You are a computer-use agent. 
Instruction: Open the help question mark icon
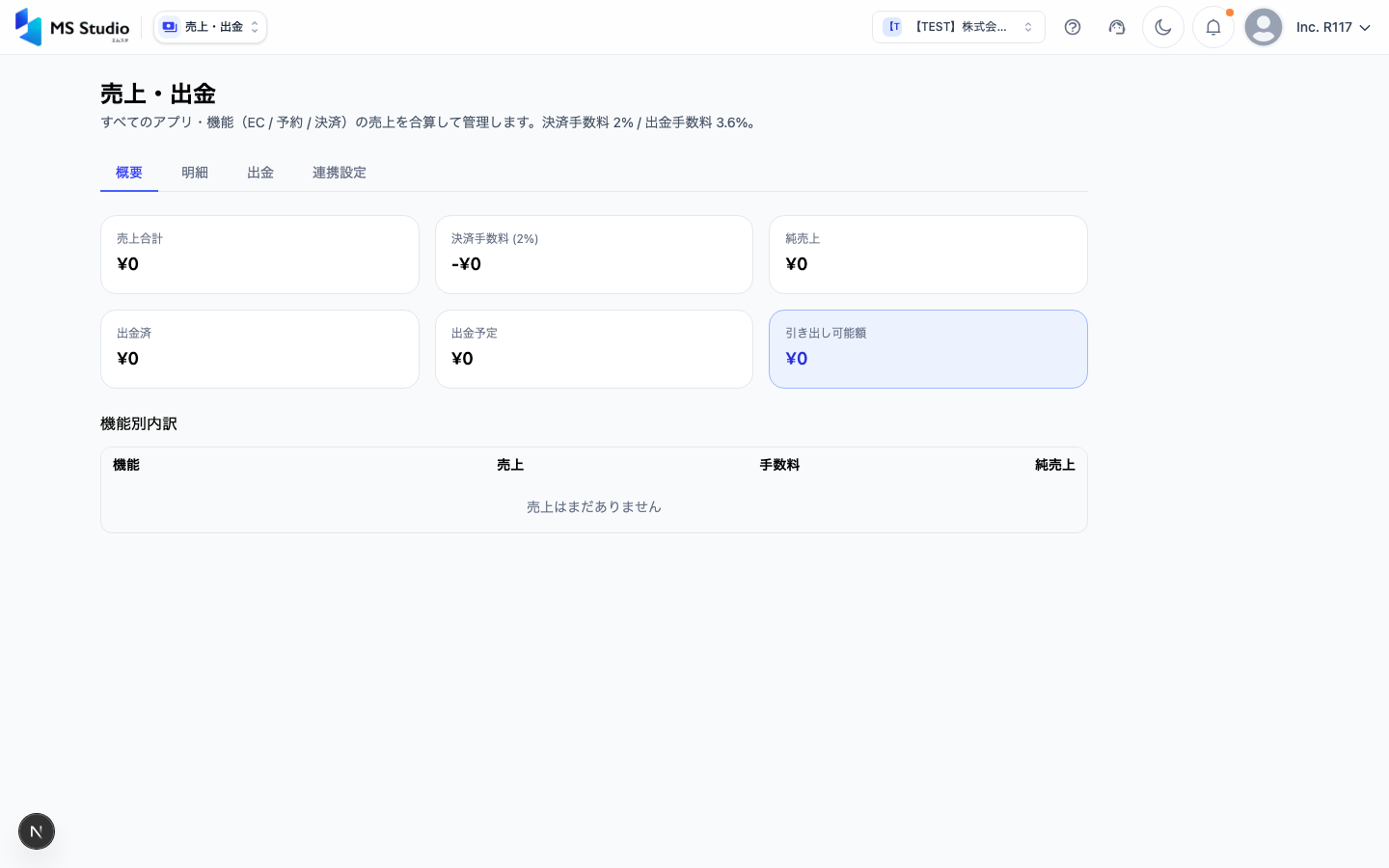tap(1073, 27)
